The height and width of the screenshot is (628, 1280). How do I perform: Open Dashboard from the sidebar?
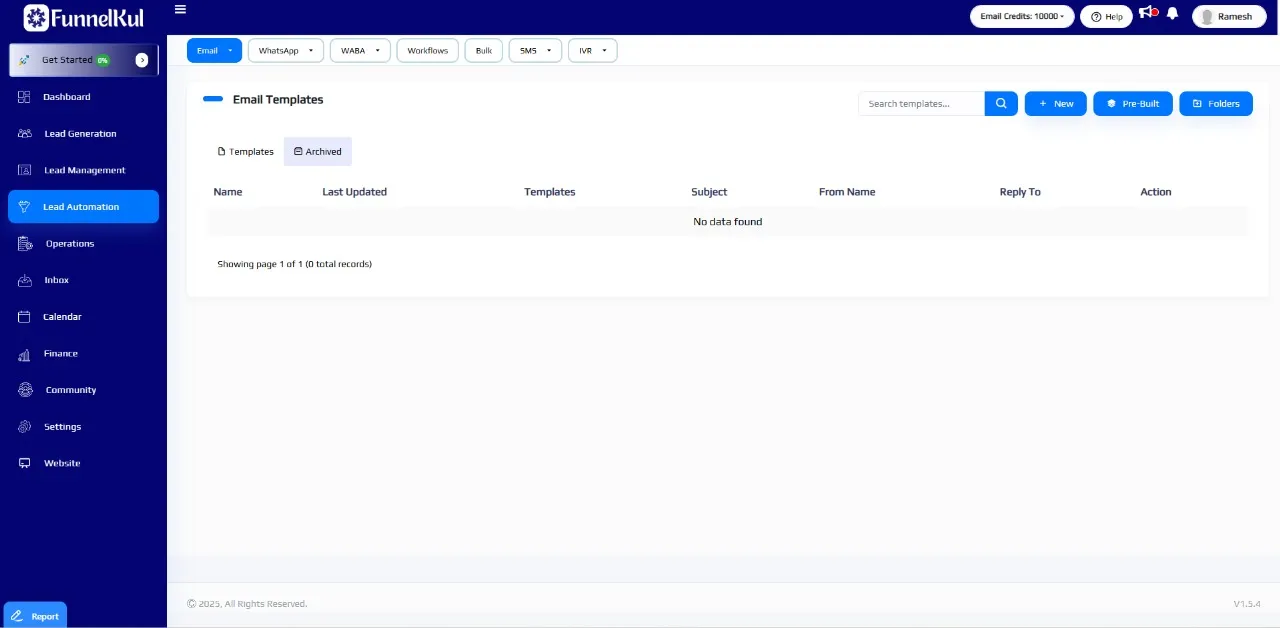coord(66,97)
